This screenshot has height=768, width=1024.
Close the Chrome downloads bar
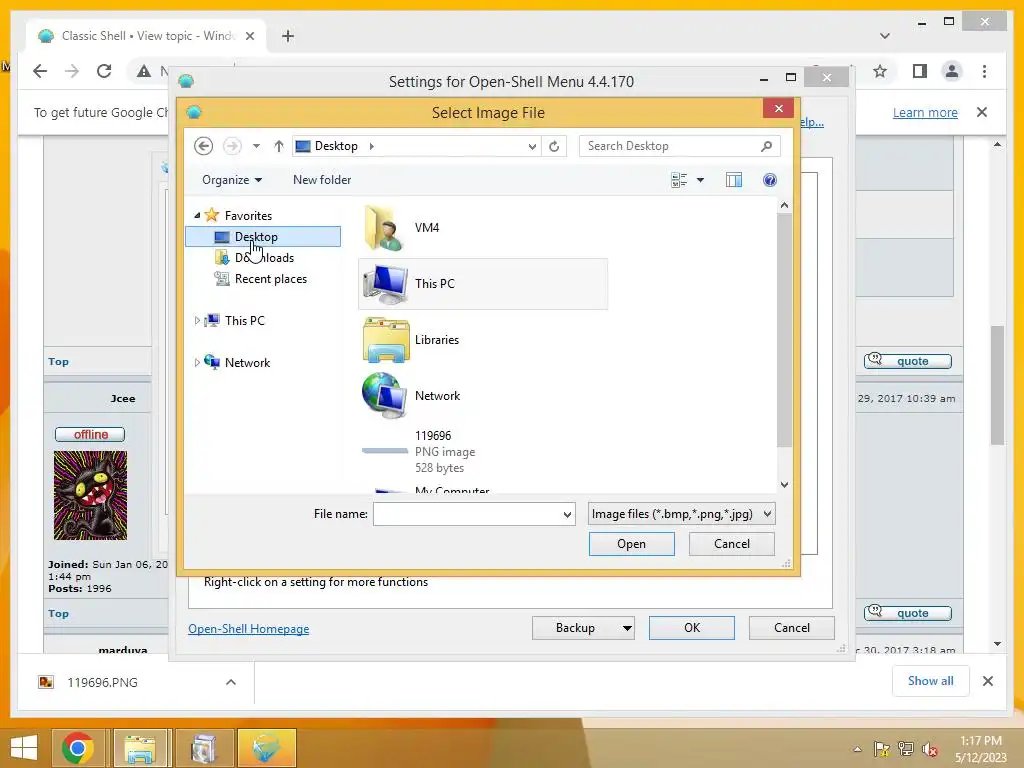pyautogui.click(x=987, y=681)
